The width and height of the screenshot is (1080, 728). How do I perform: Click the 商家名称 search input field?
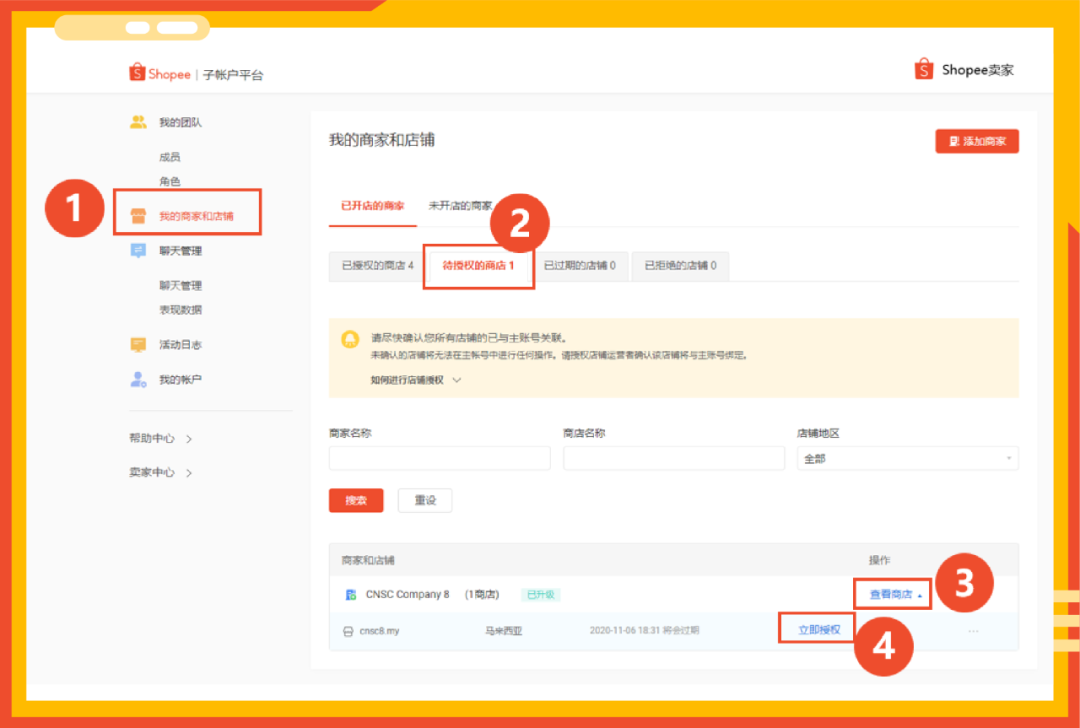[x=438, y=458]
